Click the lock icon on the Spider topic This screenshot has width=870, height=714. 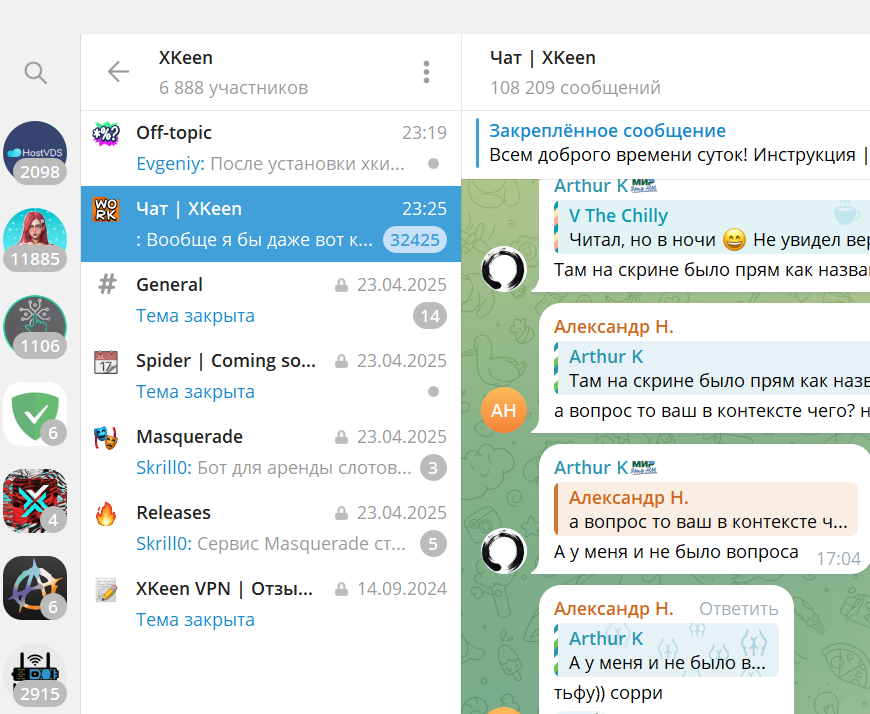click(x=341, y=361)
